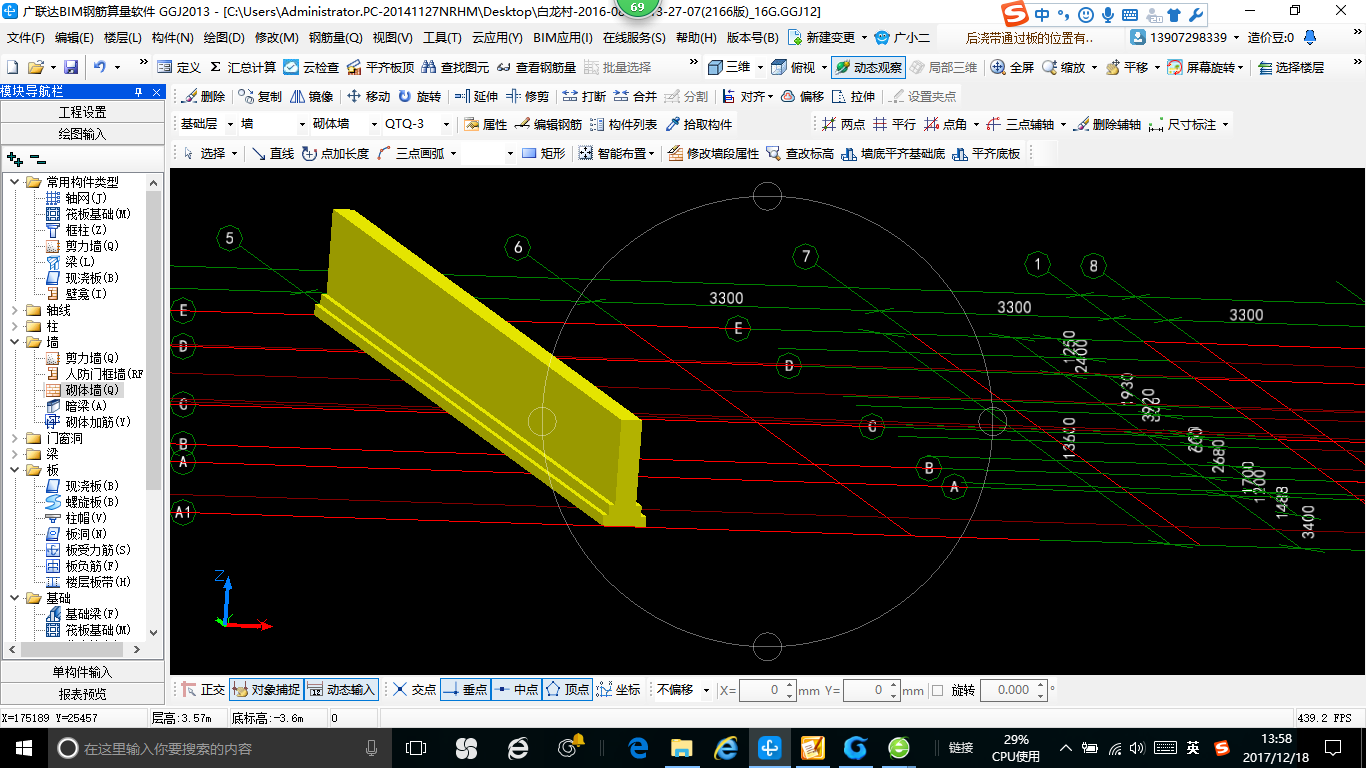The image size is (1366, 768).
Task: Click 修改墙段属性 modify wall segment
Action: click(x=714, y=153)
